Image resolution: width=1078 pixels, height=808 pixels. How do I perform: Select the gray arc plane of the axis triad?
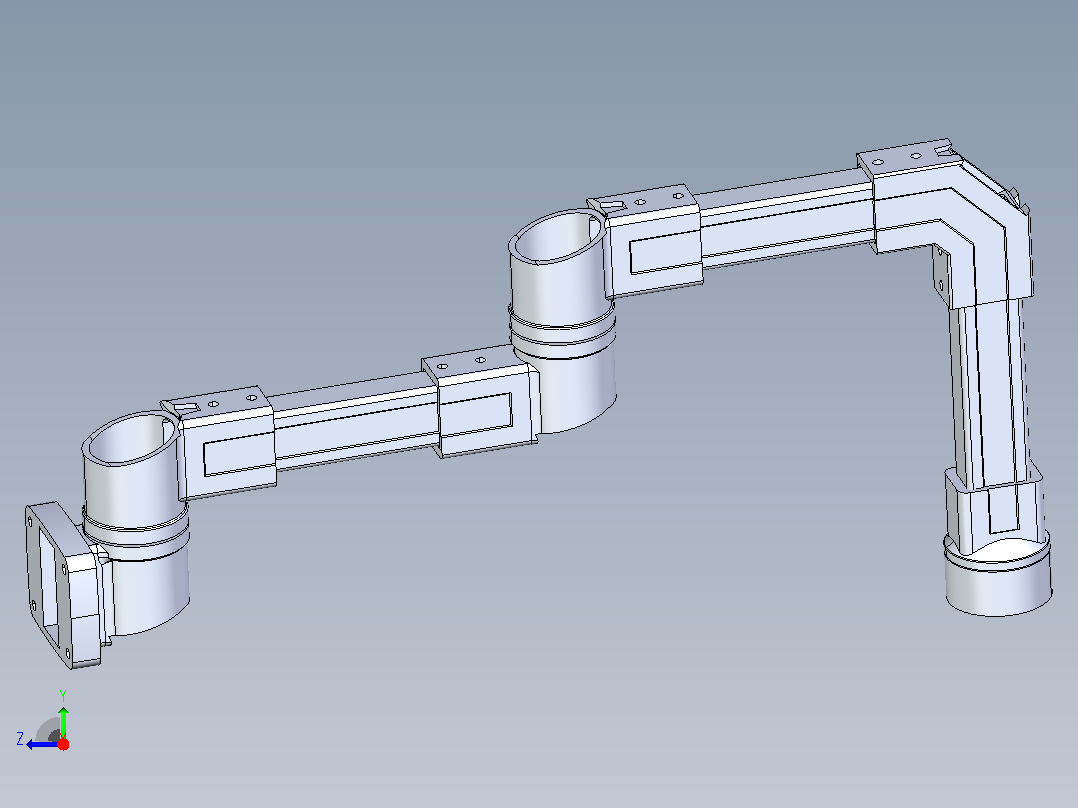pyautogui.click(x=49, y=730)
